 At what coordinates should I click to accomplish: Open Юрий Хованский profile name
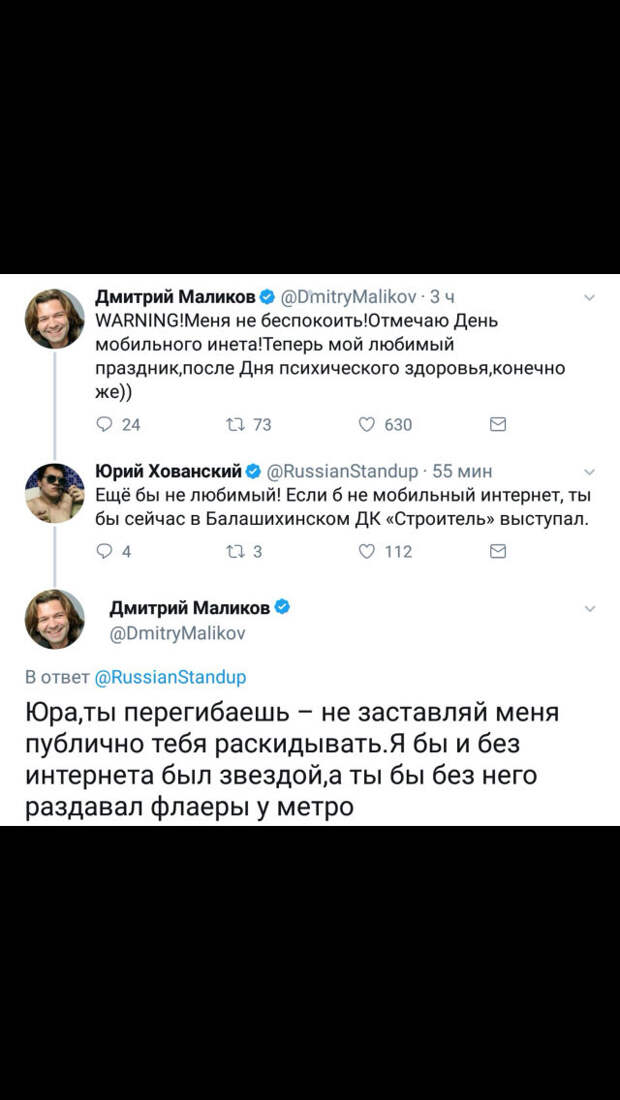tap(168, 470)
